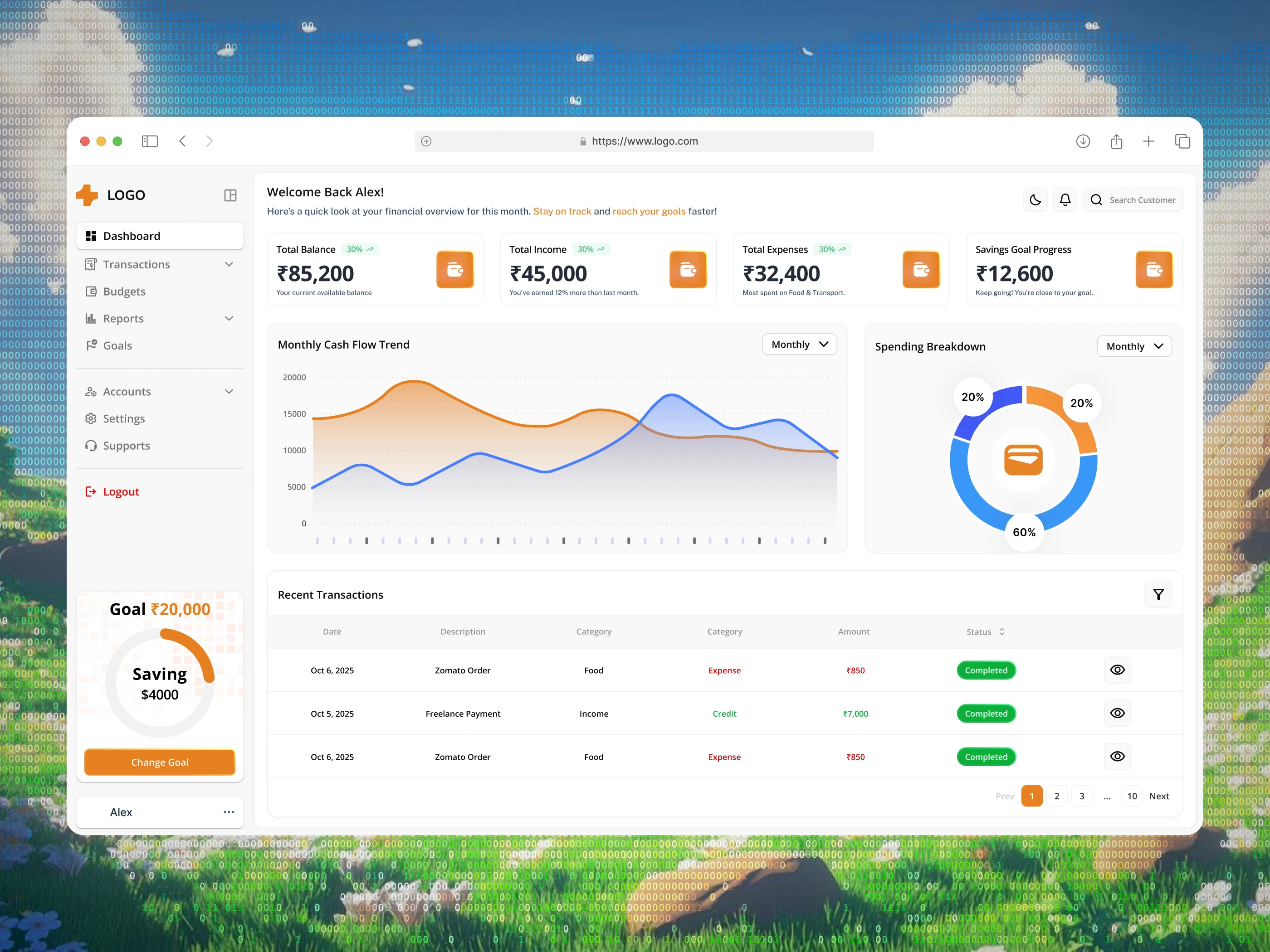Image resolution: width=1270 pixels, height=952 pixels.
Task: Open a new tab with plus icon
Action: point(1148,141)
